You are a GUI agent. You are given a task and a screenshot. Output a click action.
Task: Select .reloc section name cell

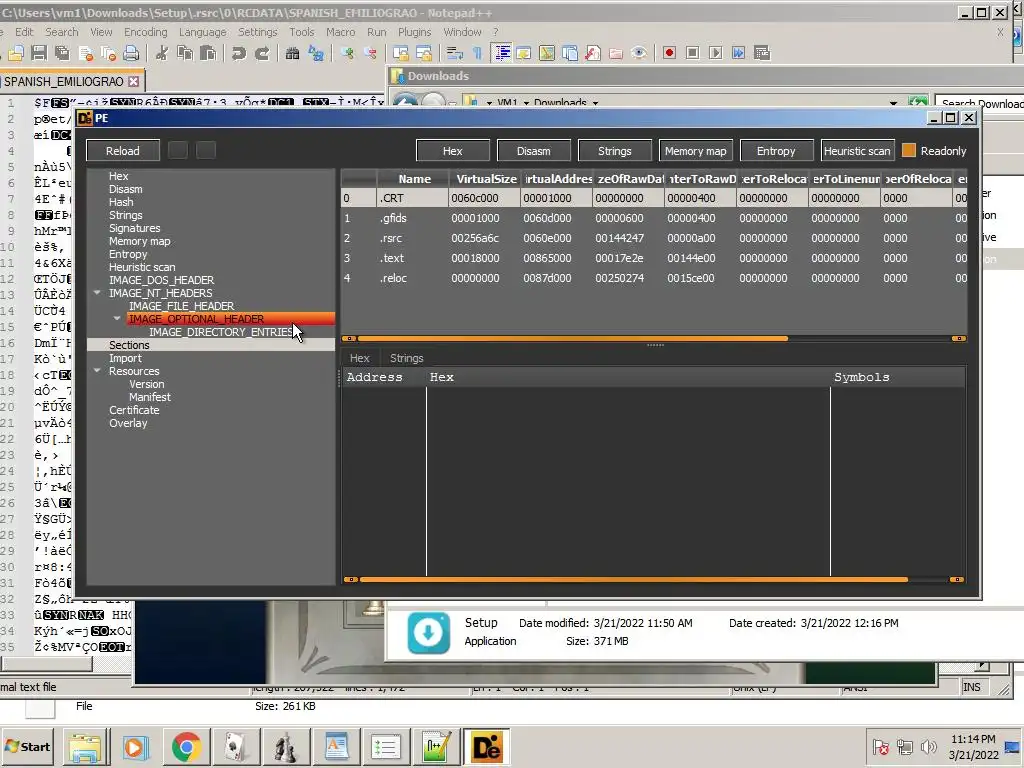(412, 278)
